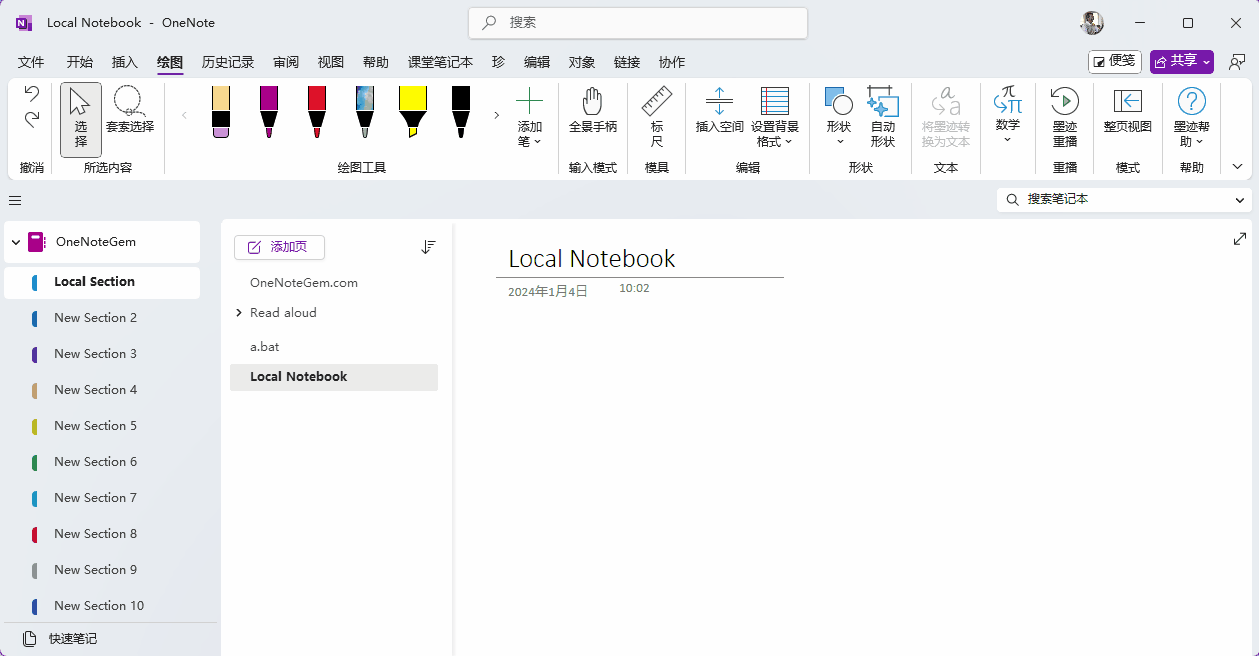Open 设置背景格式 dropdown
Image resolution: width=1259 pixels, height=656 pixels.
[x=775, y=118]
